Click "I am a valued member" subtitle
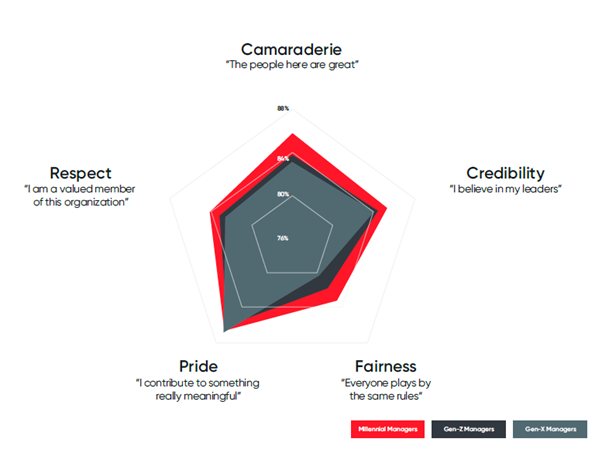The width and height of the screenshot is (602, 449). [x=79, y=189]
